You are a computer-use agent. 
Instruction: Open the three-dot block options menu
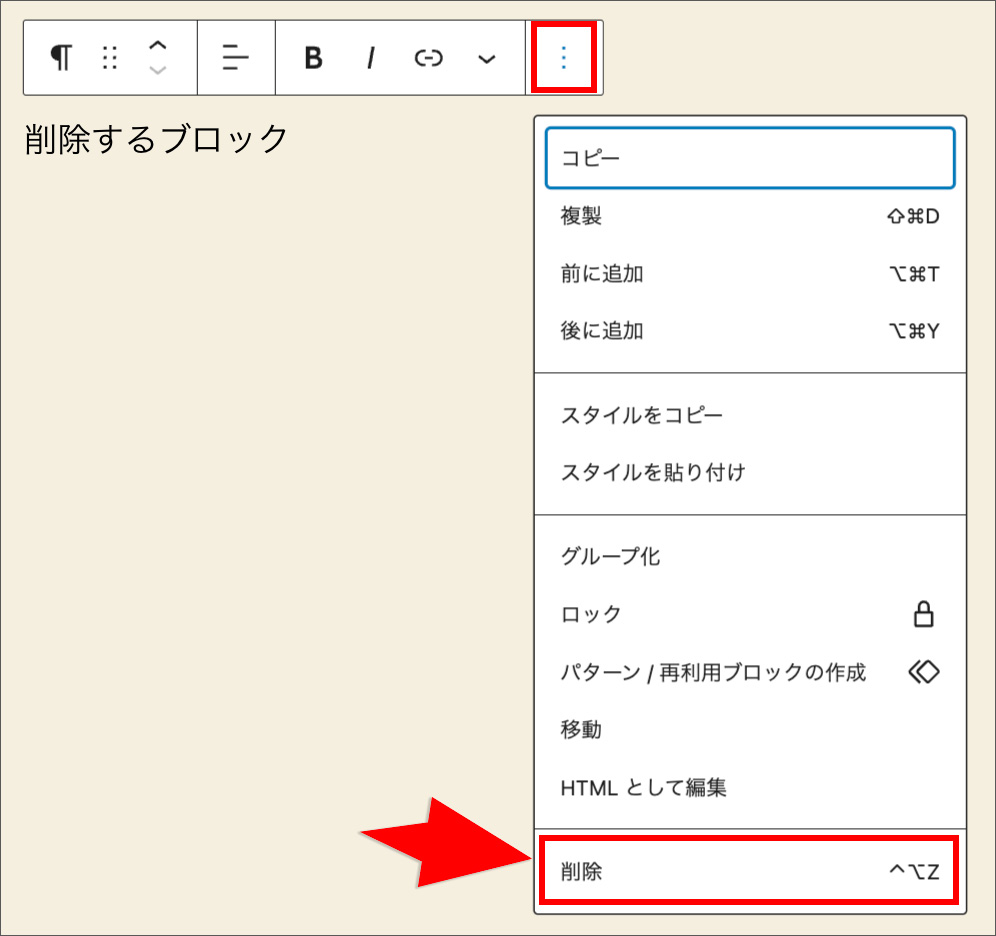coord(563,59)
